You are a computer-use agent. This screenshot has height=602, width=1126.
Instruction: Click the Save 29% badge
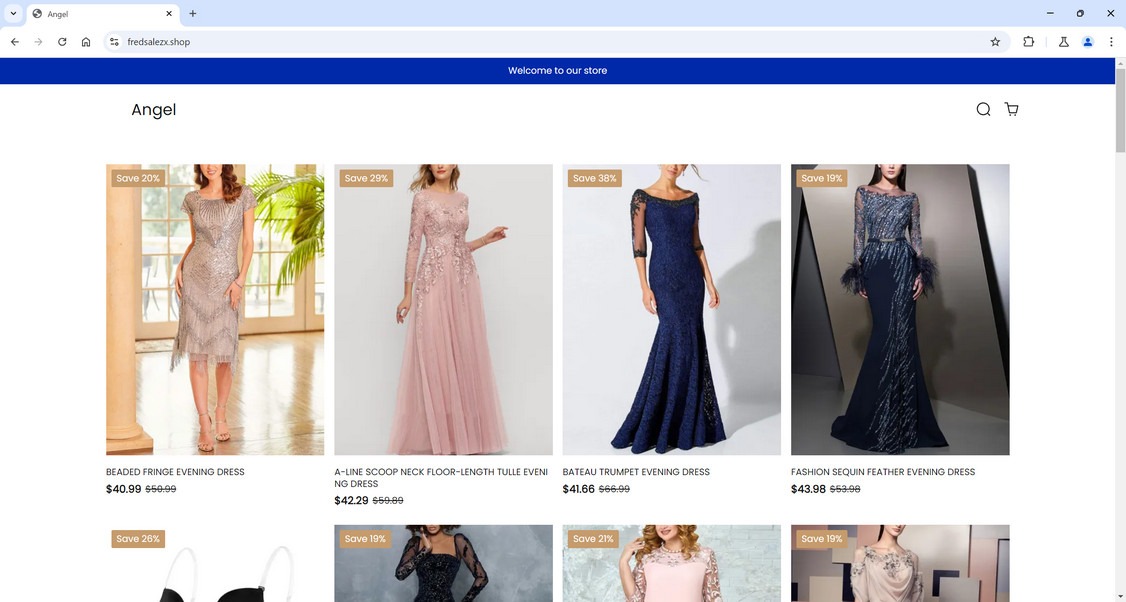(x=366, y=178)
